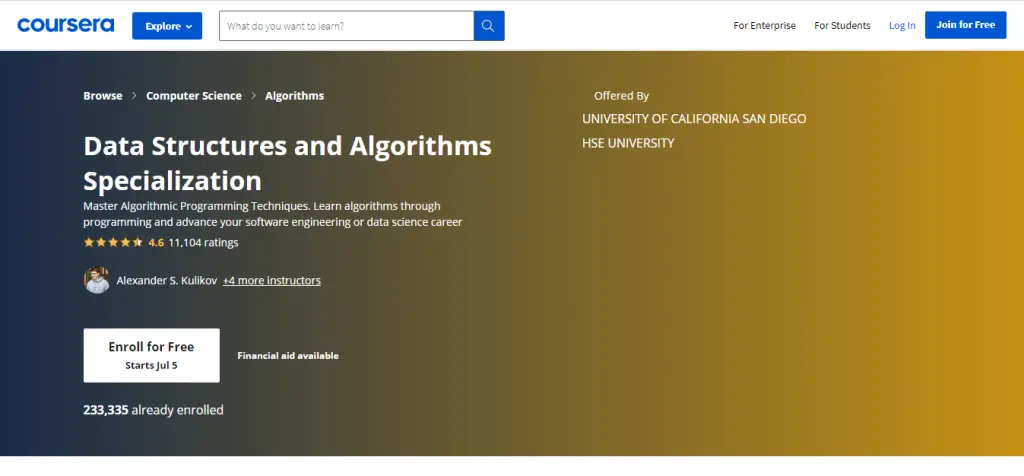Show the '+4 more instructors' list
The height and width of the screenshot is (476, 1024).
coord(272,281)
